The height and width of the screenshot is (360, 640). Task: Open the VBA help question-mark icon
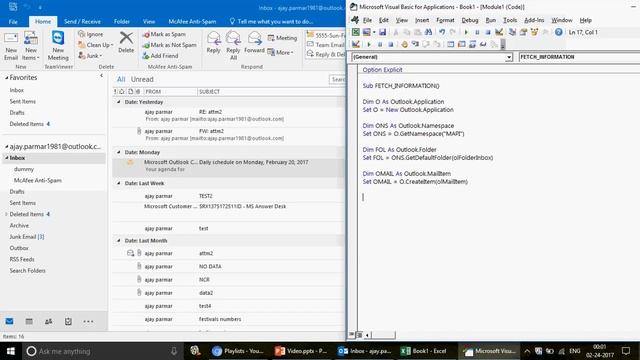(x=558, y=32)
